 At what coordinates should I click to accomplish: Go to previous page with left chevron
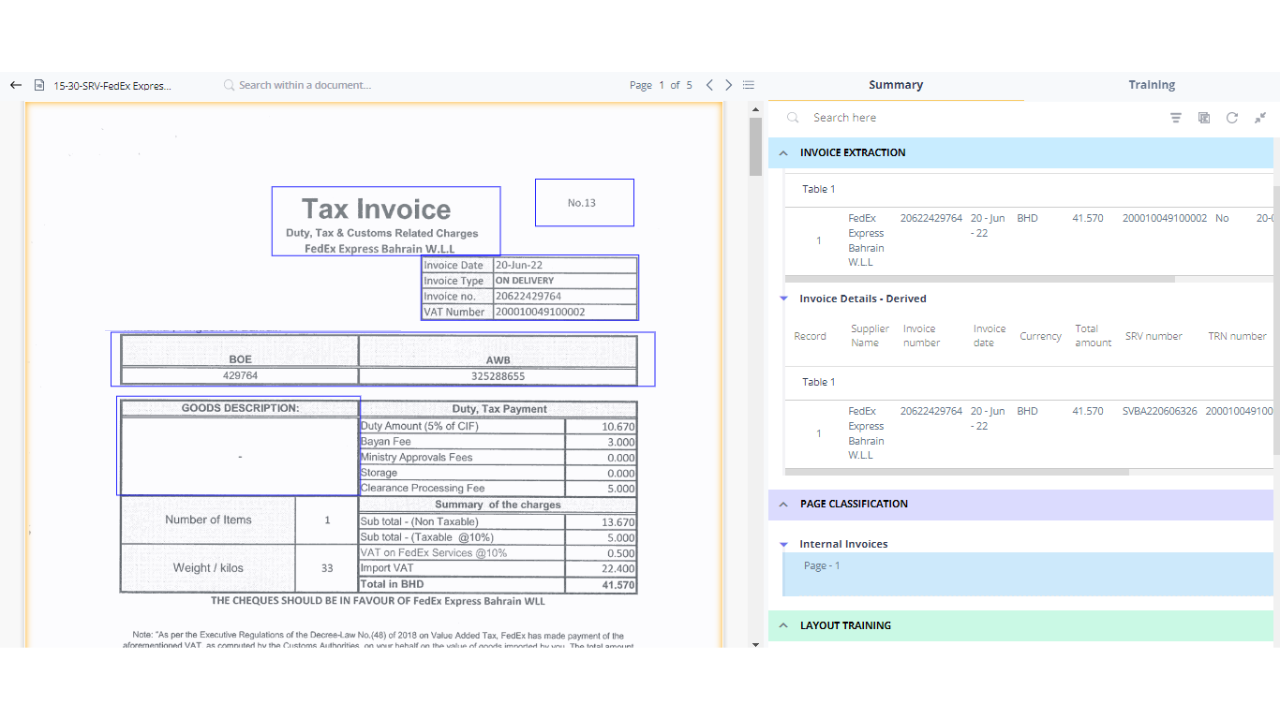709,85
